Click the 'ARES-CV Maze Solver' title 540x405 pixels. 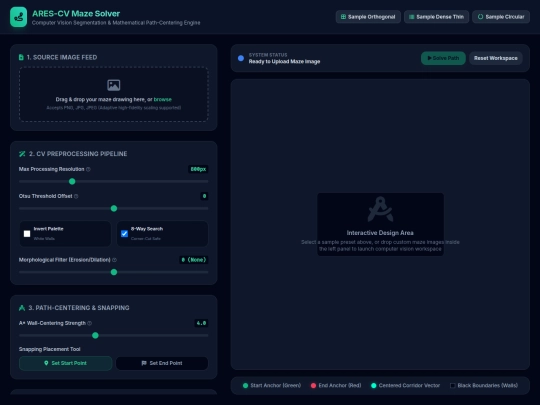76,13
